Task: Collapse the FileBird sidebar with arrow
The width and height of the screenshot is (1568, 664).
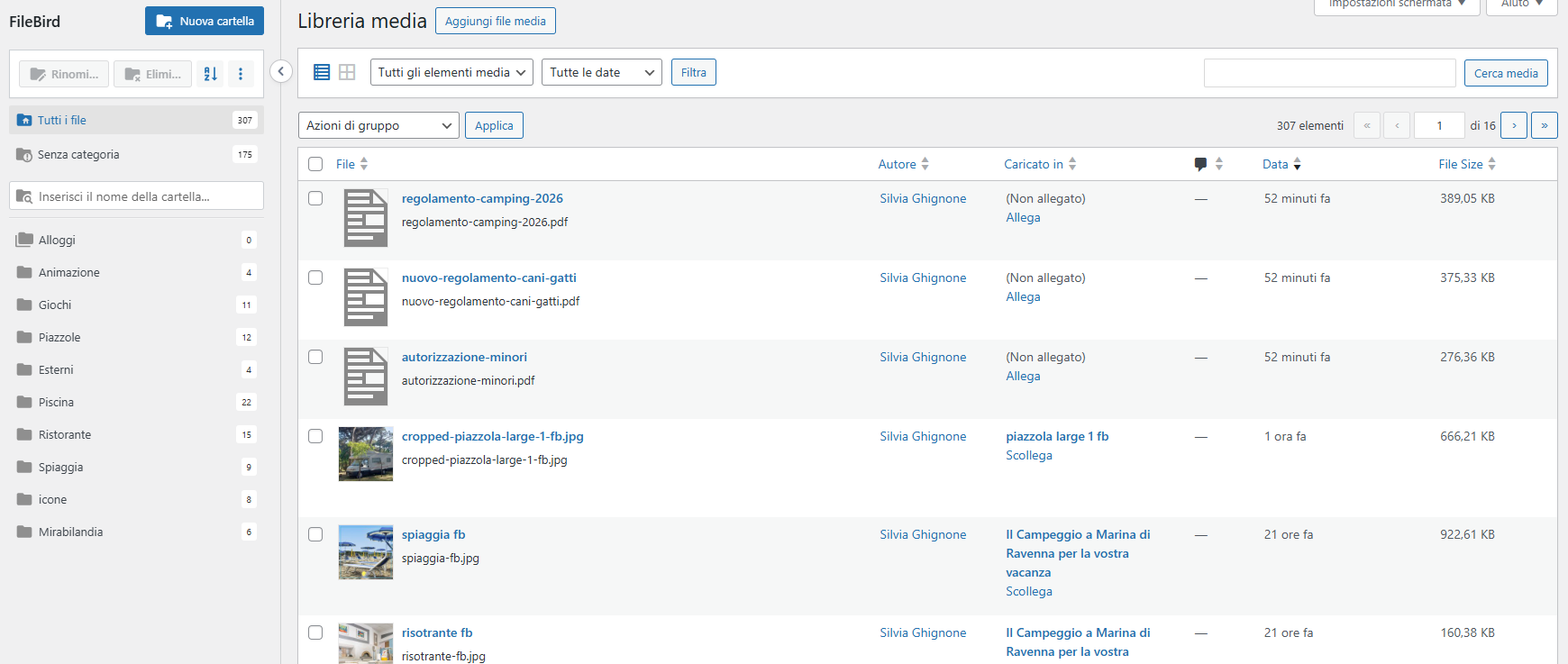Action: 281,71
